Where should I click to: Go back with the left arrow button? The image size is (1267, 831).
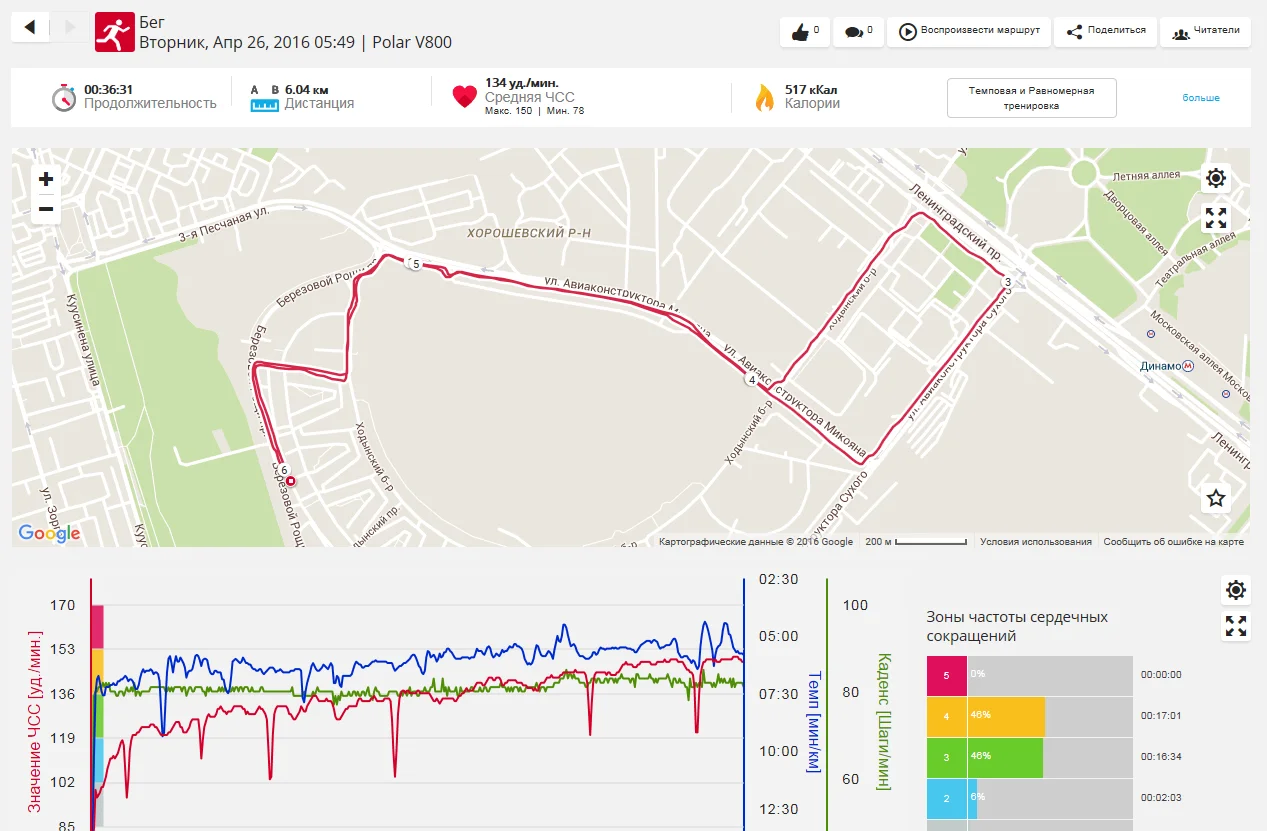[30, 28]
